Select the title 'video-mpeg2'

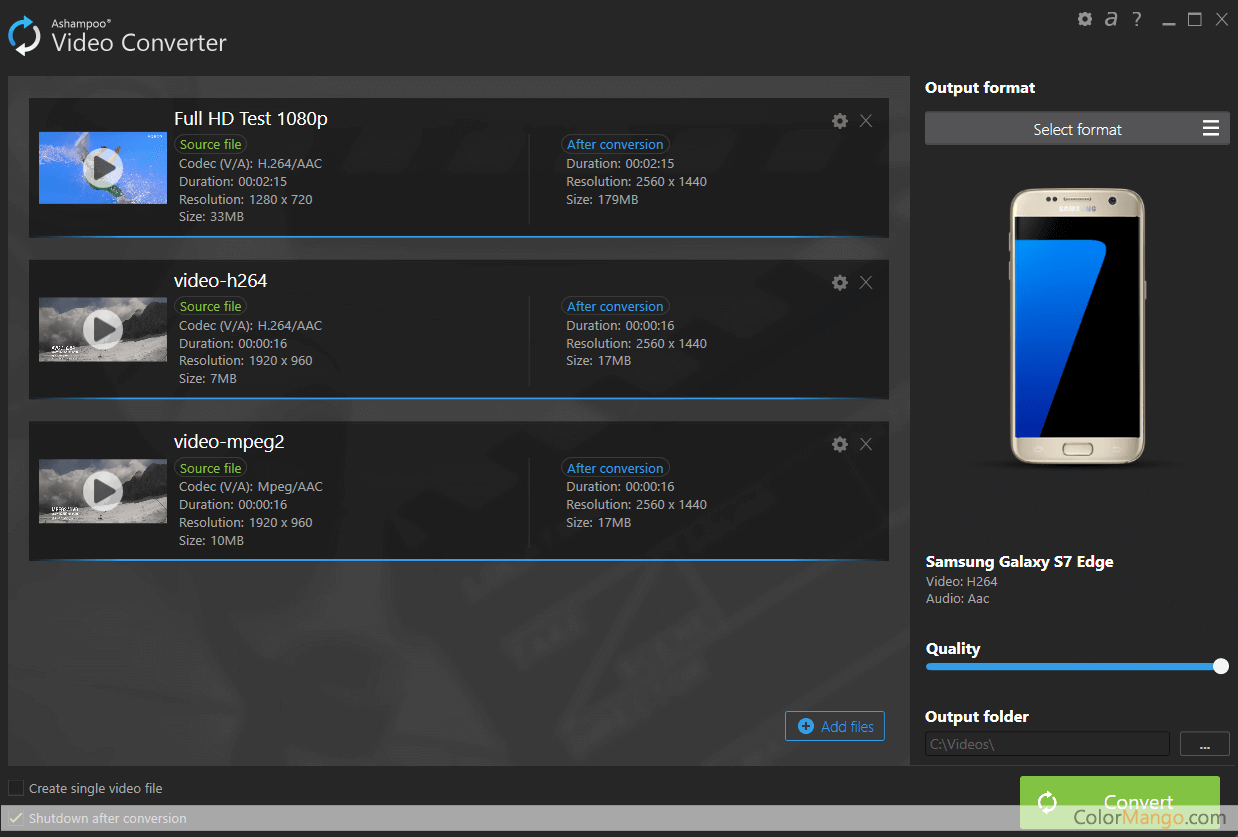tap(229, 442)
